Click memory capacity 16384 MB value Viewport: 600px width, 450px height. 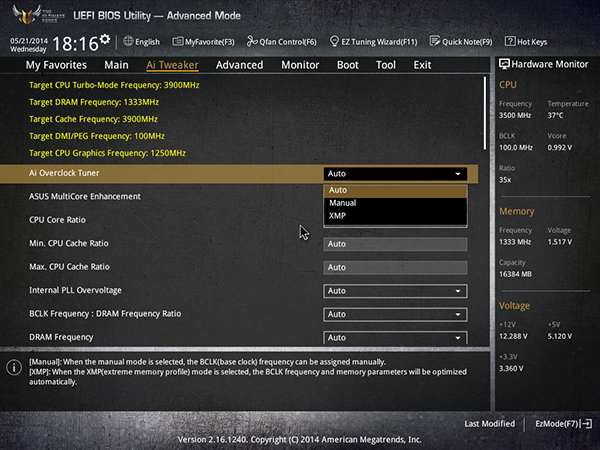pos(515,274)
